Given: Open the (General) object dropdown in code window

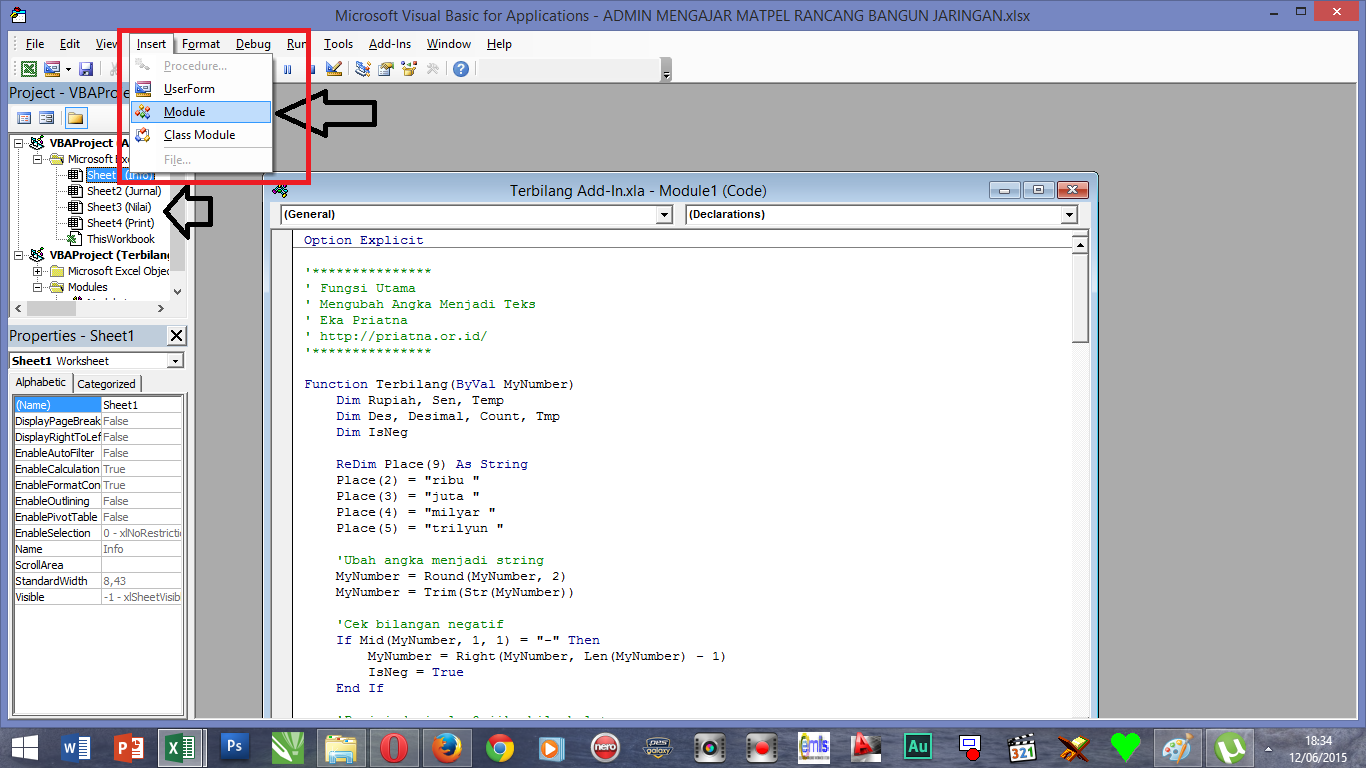Looking at the screenshot, I should tap(665, 215).
